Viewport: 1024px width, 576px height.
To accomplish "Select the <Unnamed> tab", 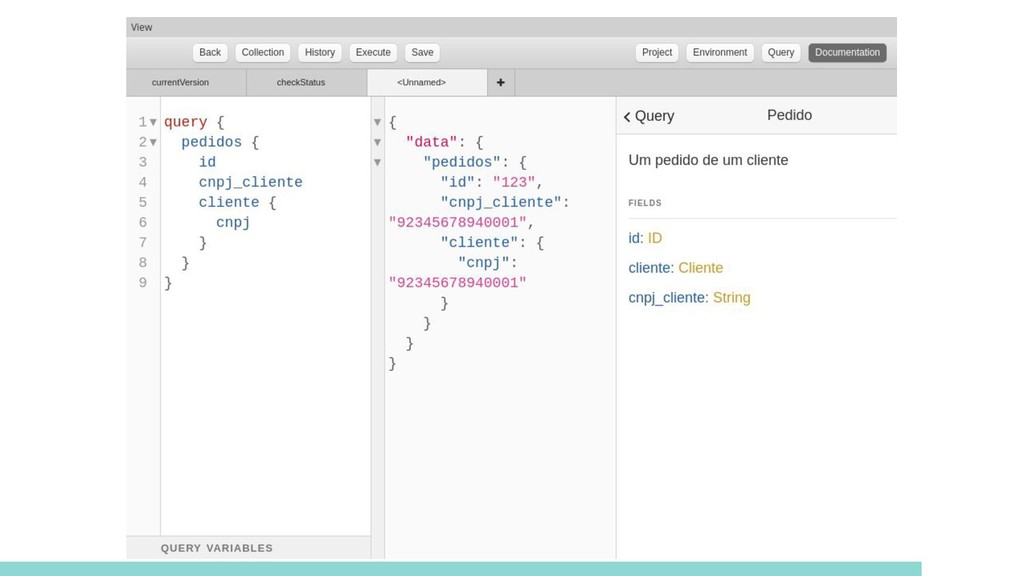I will 421,83.
